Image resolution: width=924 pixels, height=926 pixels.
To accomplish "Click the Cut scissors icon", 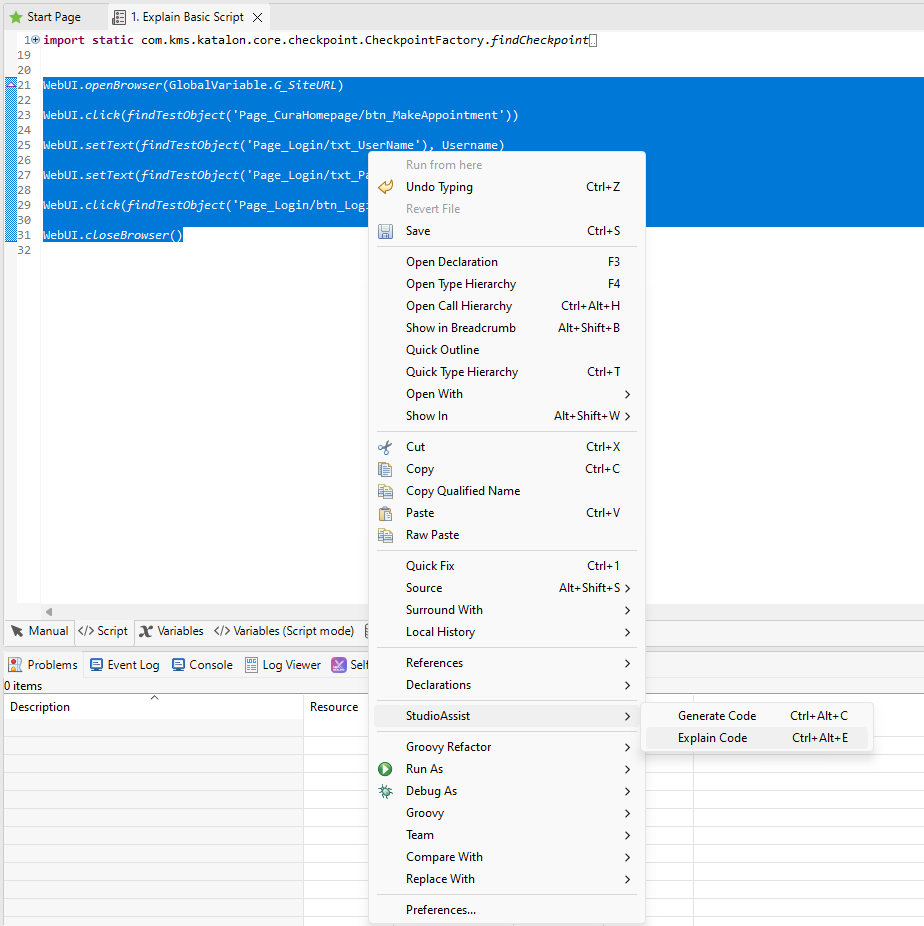I will (x=385, y=447).
